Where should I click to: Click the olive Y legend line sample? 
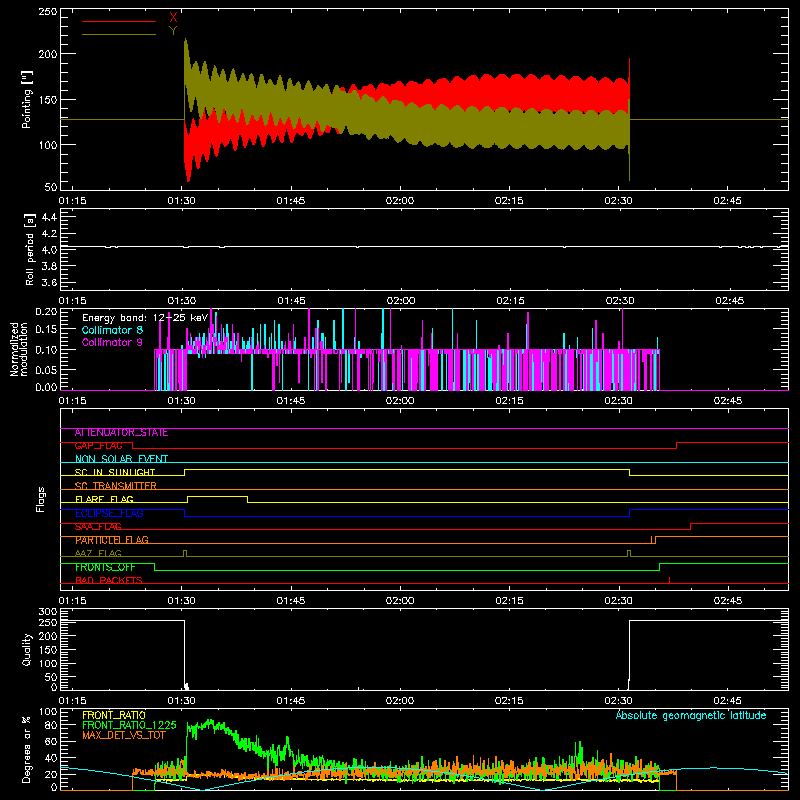coord(119,34)
